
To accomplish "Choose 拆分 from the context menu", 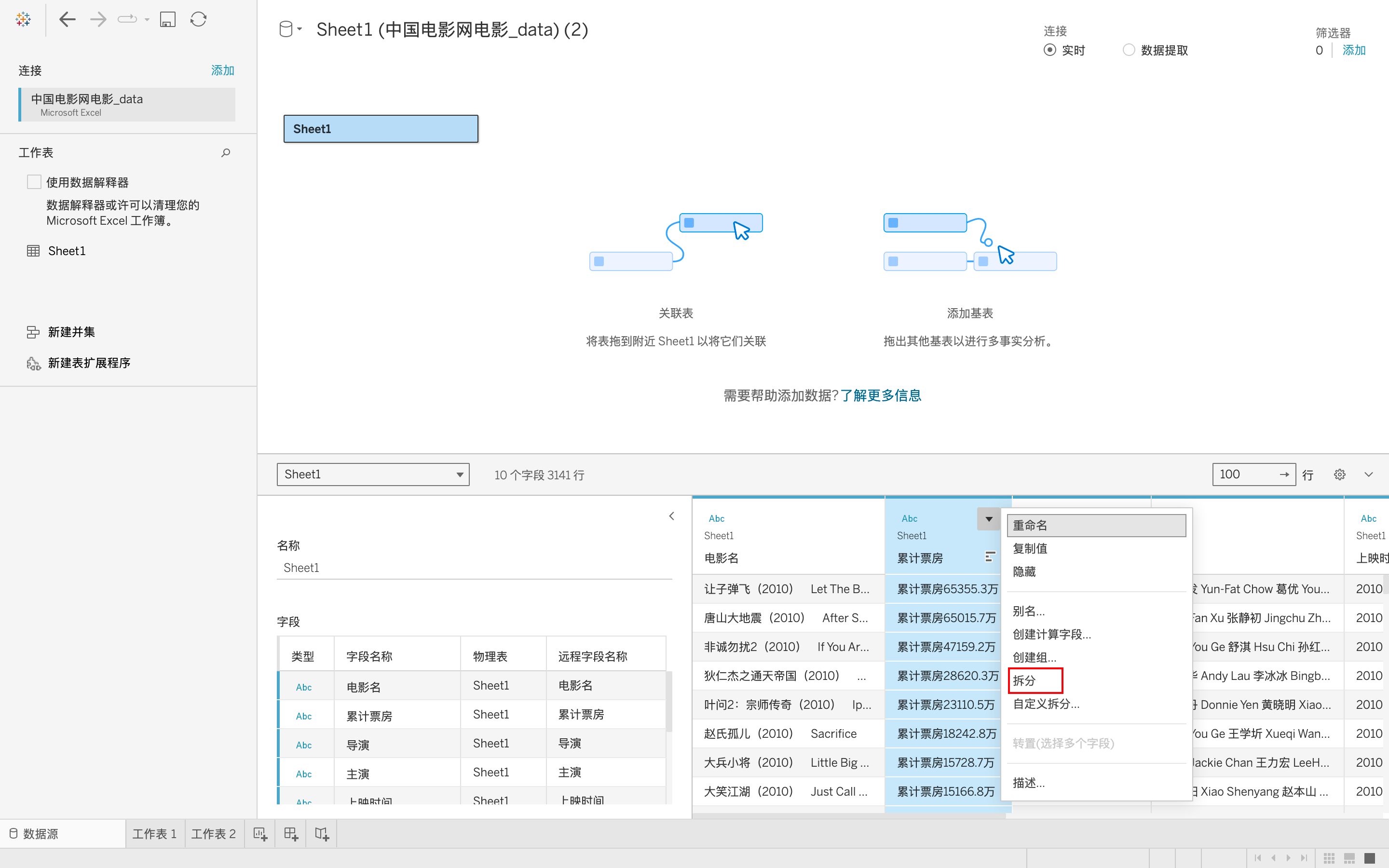I will [1024, 681].
